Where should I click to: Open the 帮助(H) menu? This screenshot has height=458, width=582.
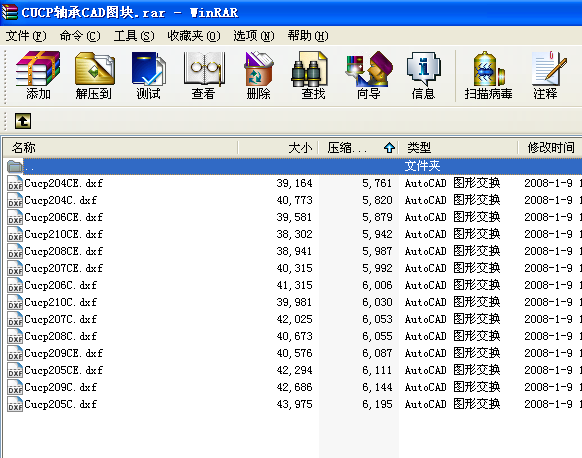point(308,36)
